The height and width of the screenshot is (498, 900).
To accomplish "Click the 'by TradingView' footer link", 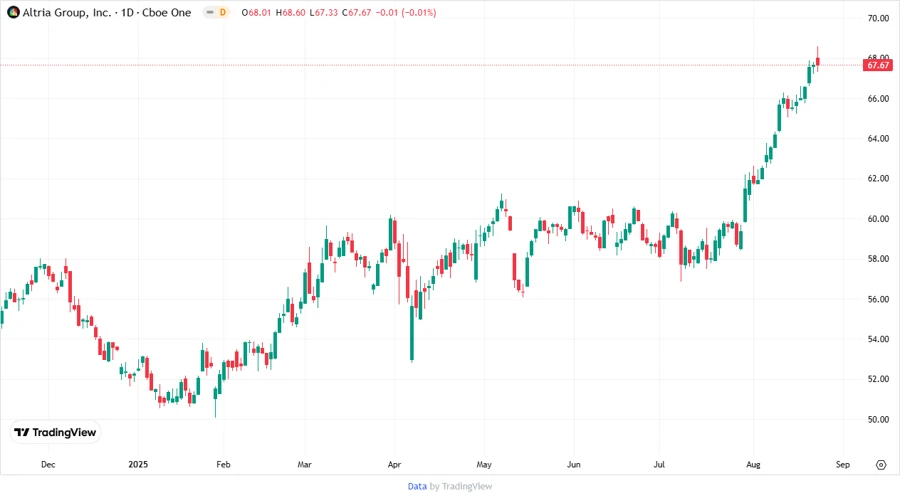I will (x=461, y=486).
